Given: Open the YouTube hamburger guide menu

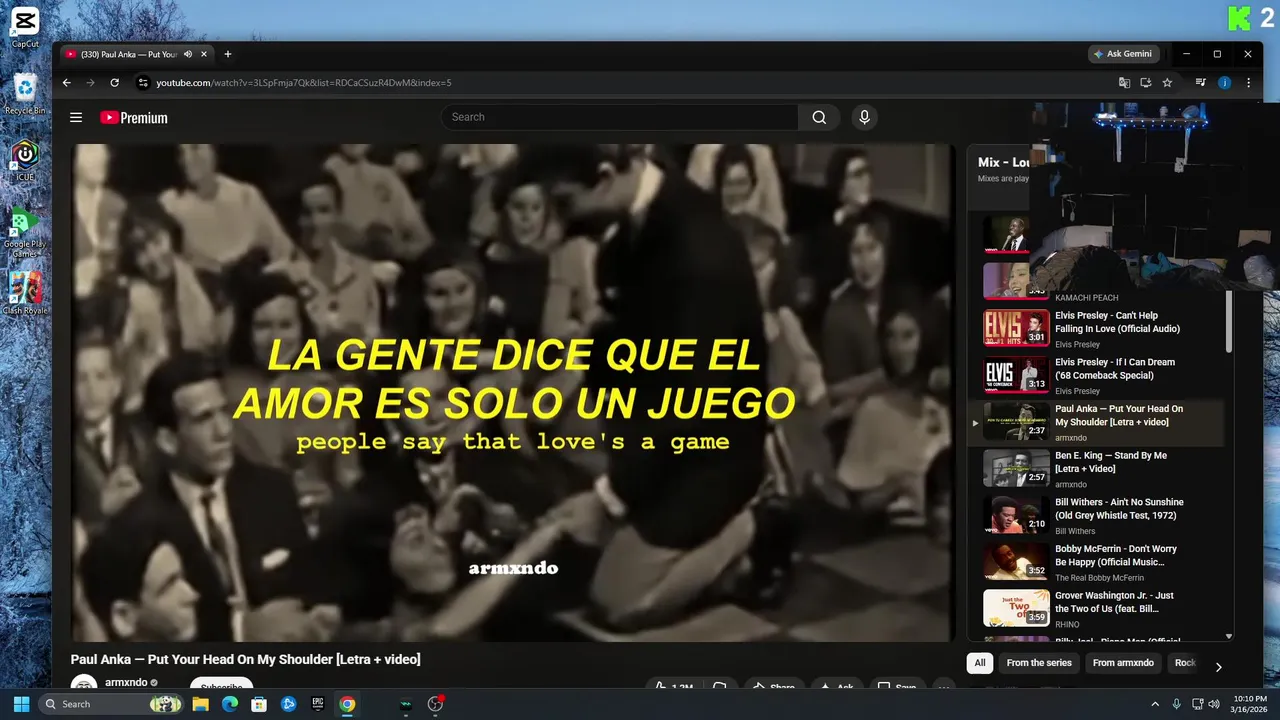Looking at the screenshot, I should point(76,118).
